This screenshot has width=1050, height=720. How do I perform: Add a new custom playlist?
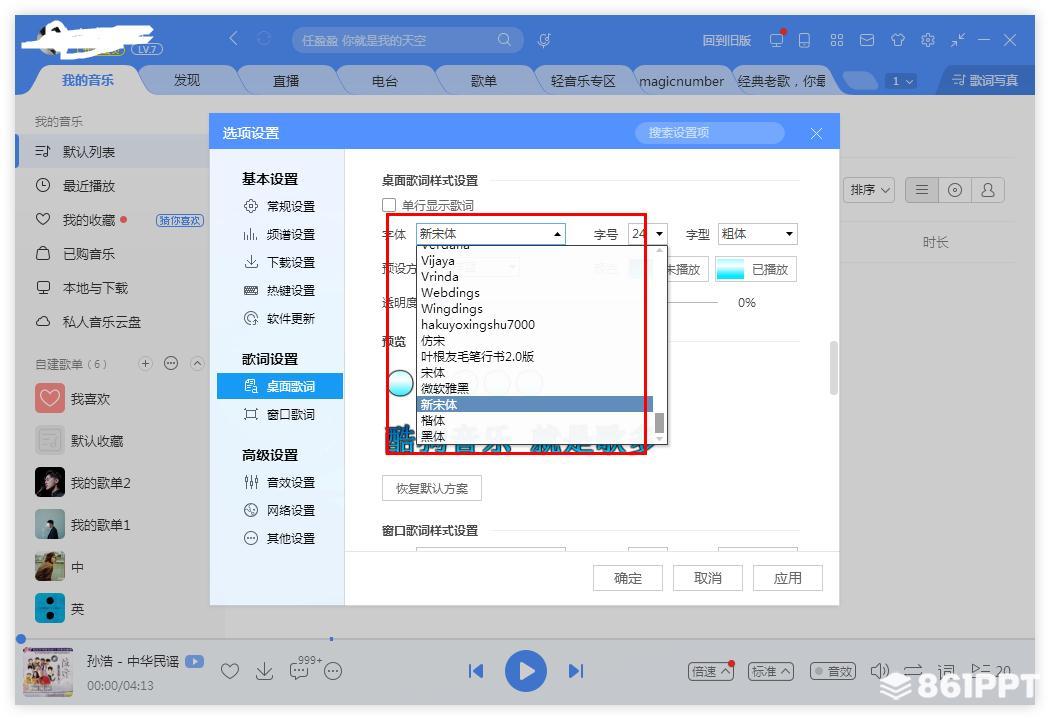pos(145,364)
